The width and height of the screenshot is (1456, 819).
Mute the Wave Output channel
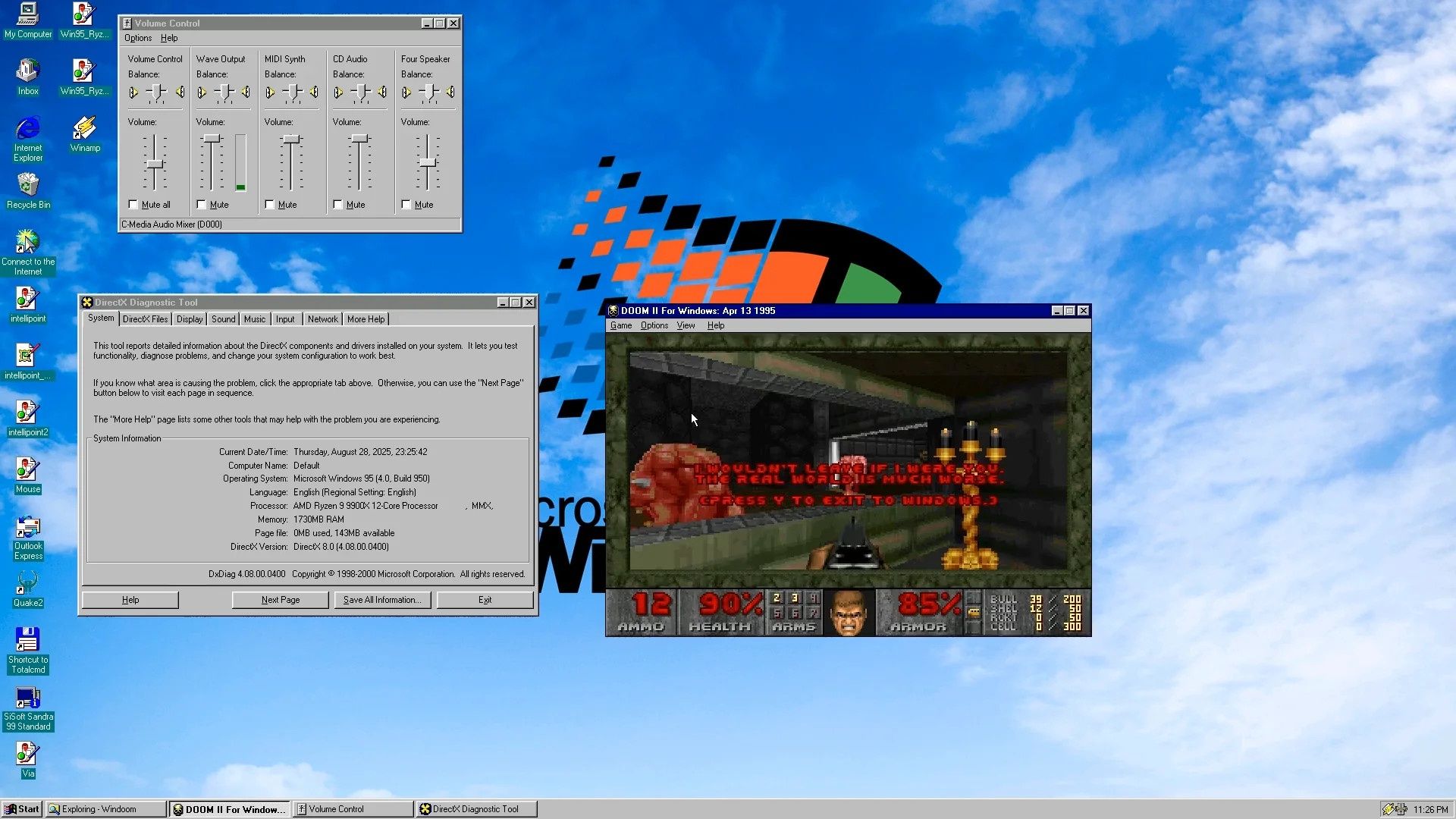tap(202, 205)
